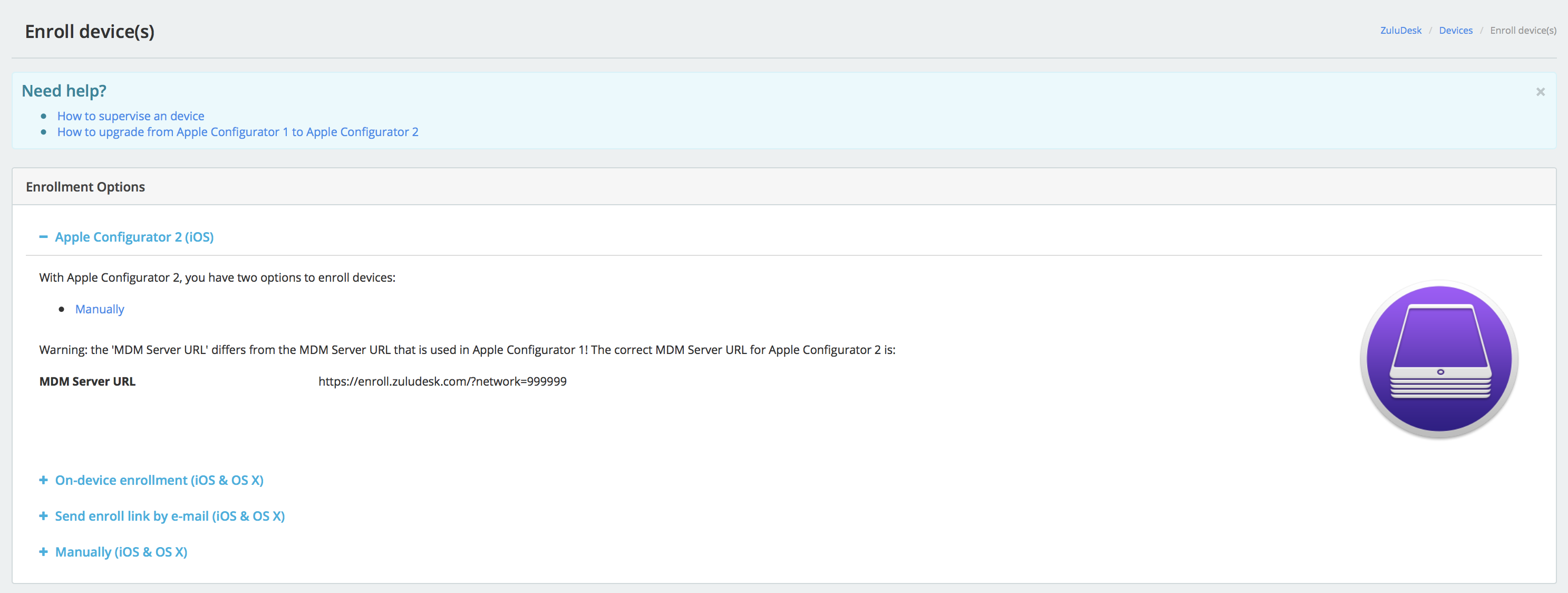The height and width of the screenshot is (593, 1568).
Task: Open How to supervise an device link
Action: pyautogui.click(x=131, y=116)
